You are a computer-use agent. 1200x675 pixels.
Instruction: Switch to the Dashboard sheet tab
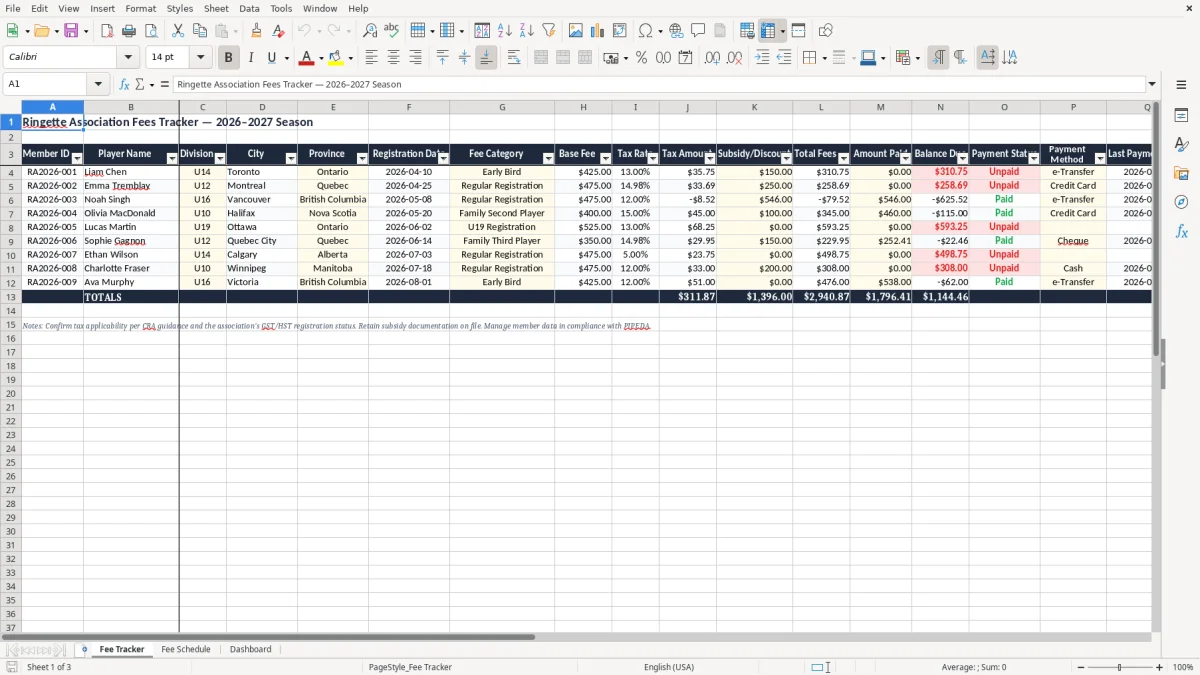click(x=250, y=649)
